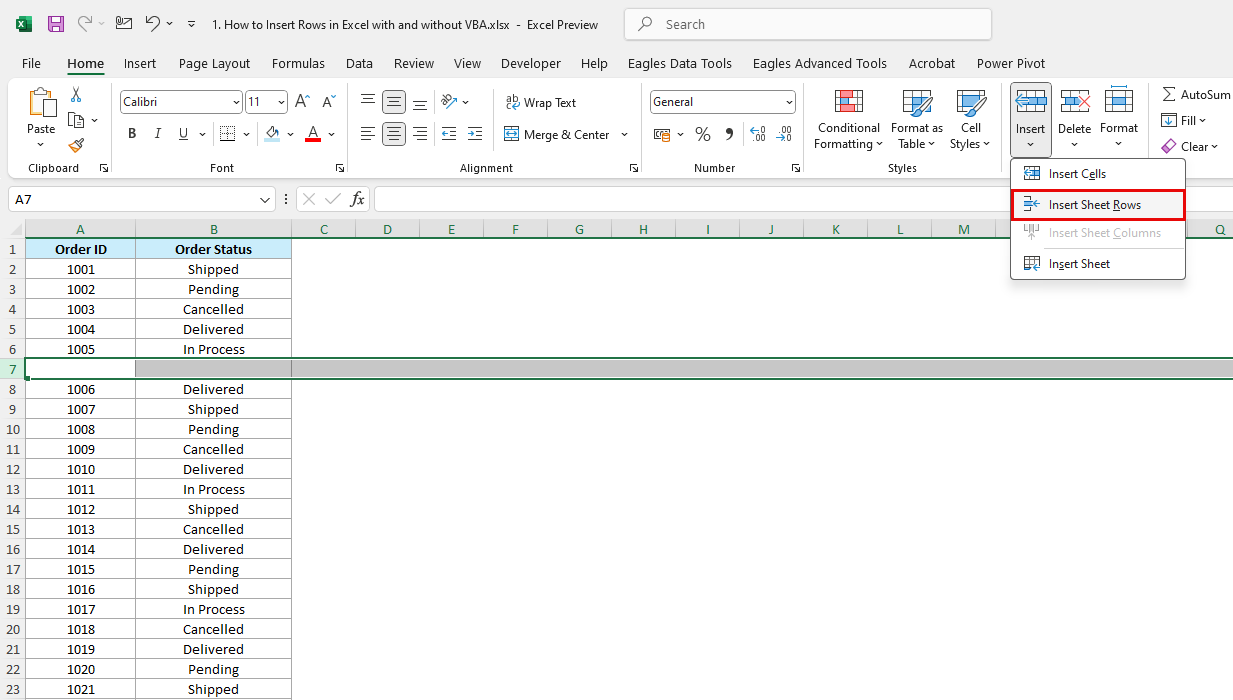Click the Bottom Align icon
Viewport: 1233px width, 700px height.
(420, 102)
